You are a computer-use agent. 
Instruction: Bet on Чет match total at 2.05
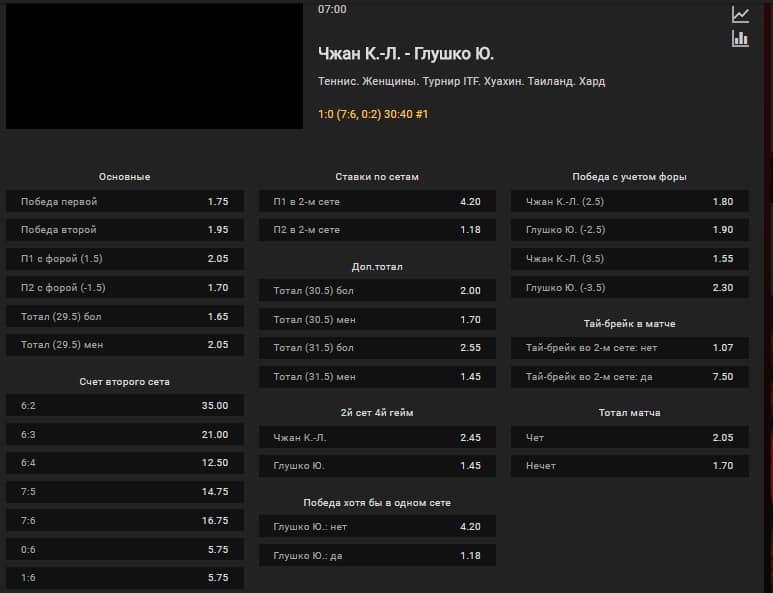click(630, 438)
